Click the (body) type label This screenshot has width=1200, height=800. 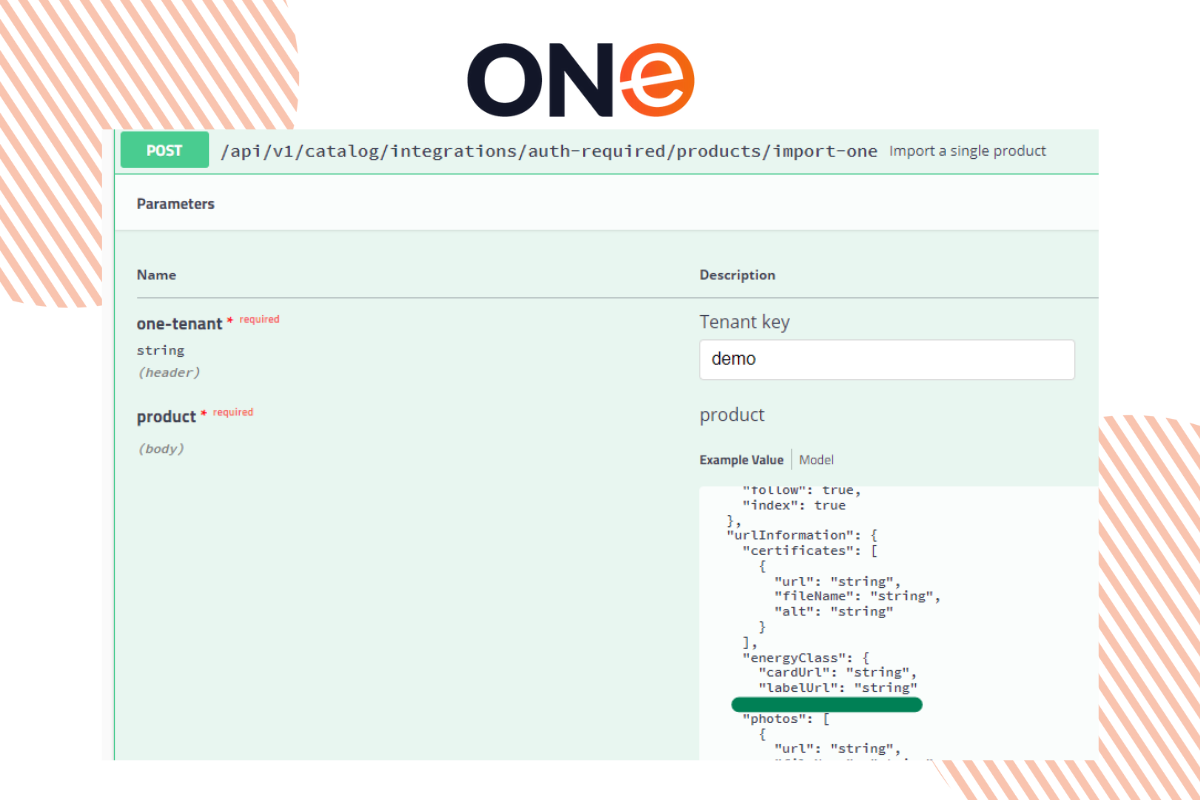[161, 448]
